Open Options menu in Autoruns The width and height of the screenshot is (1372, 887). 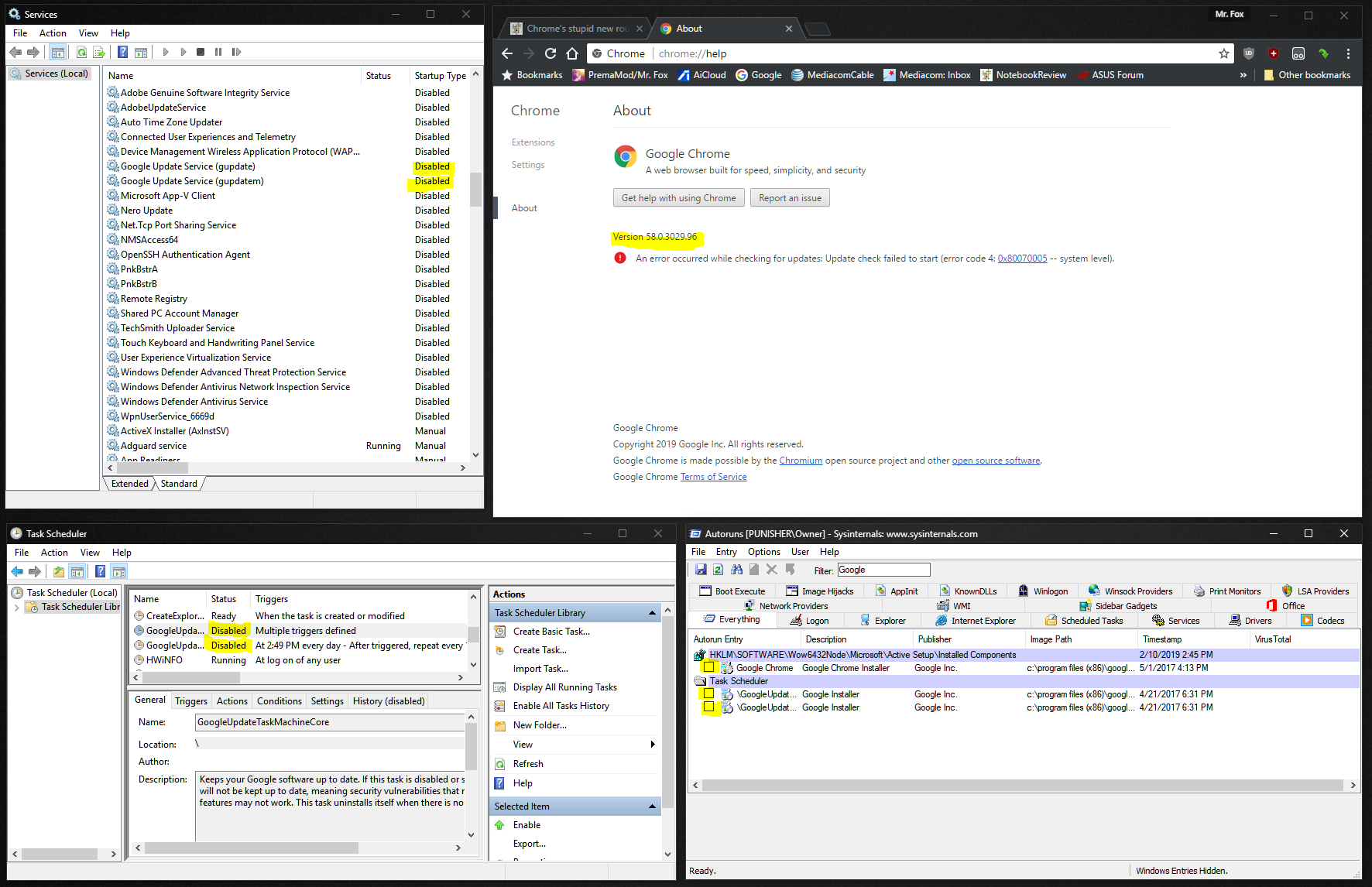(764, 552)
